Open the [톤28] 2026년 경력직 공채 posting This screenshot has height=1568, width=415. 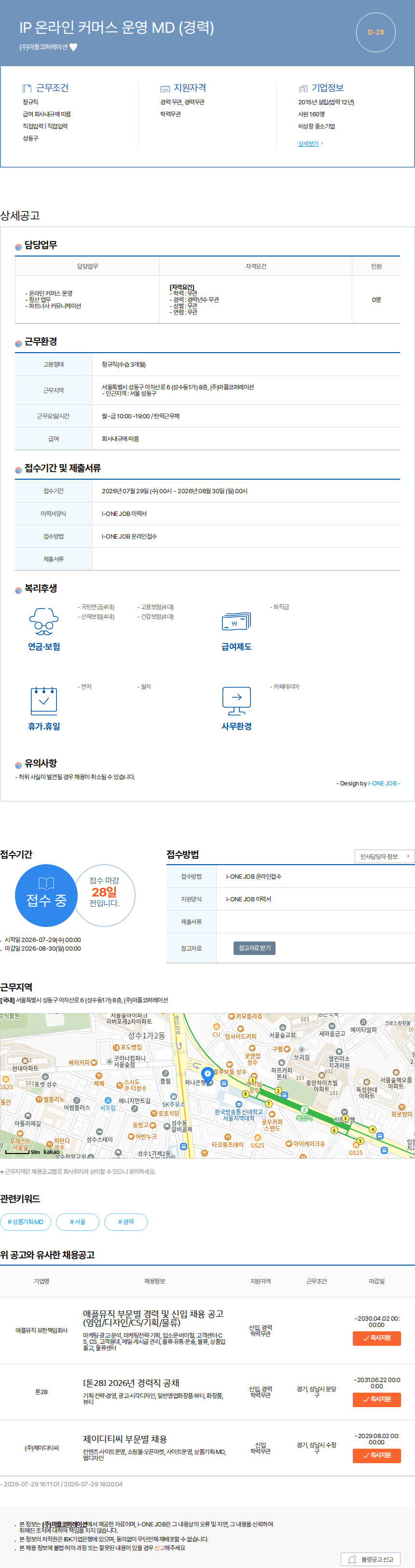[x=131, y=1383]
